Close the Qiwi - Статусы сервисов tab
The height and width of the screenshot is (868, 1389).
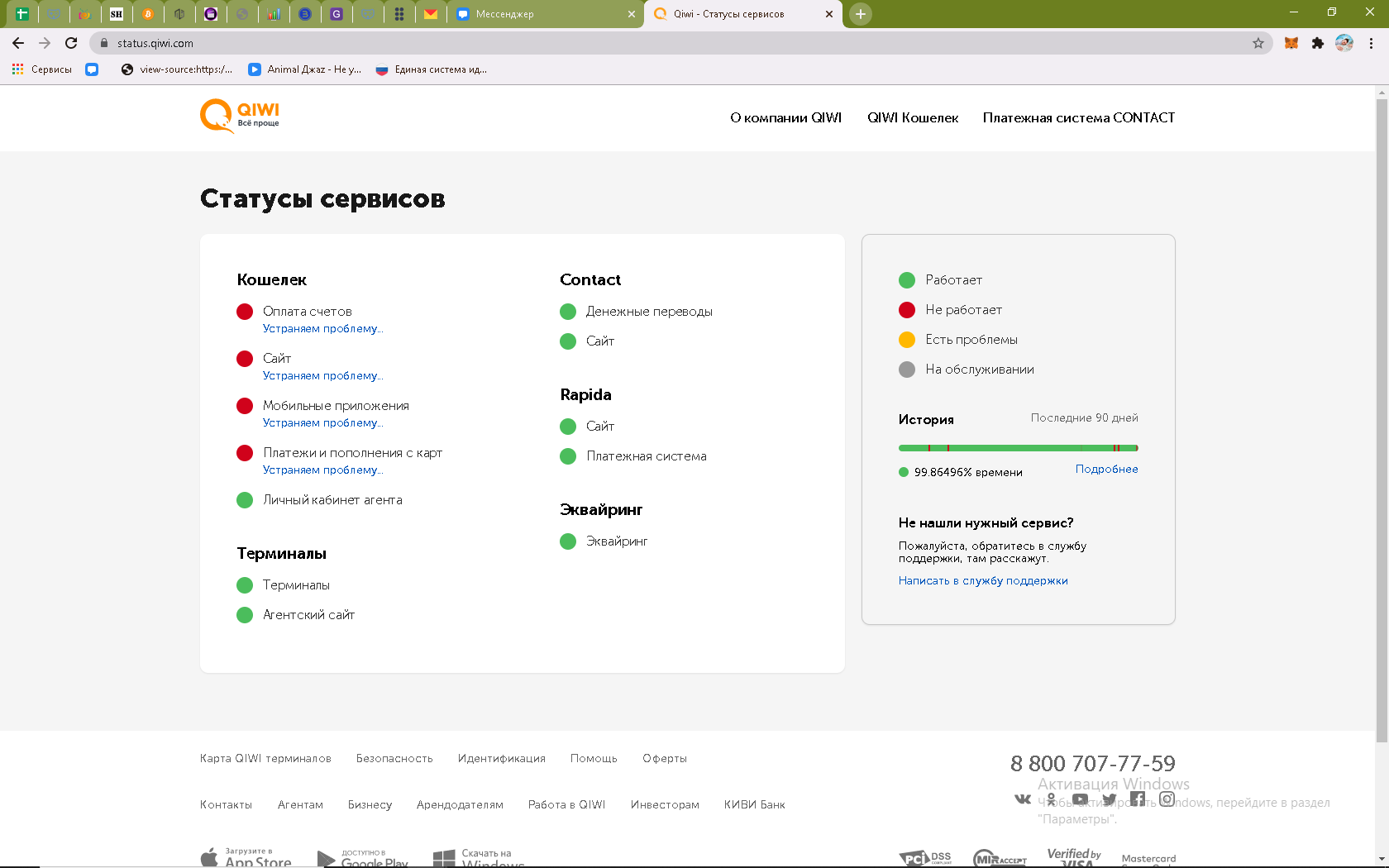[829, 14]
